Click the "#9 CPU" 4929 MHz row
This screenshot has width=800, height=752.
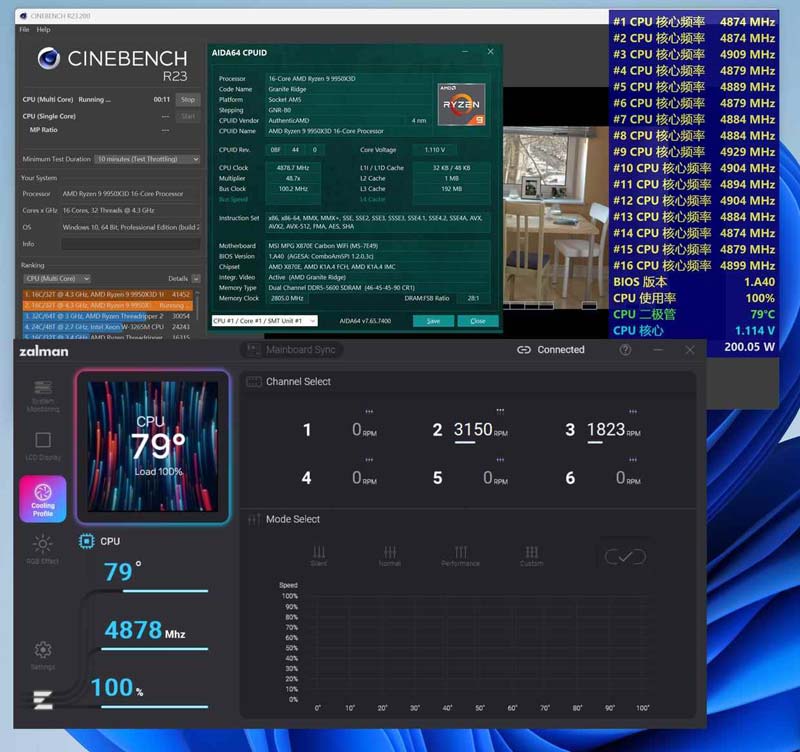coord(694,152)
